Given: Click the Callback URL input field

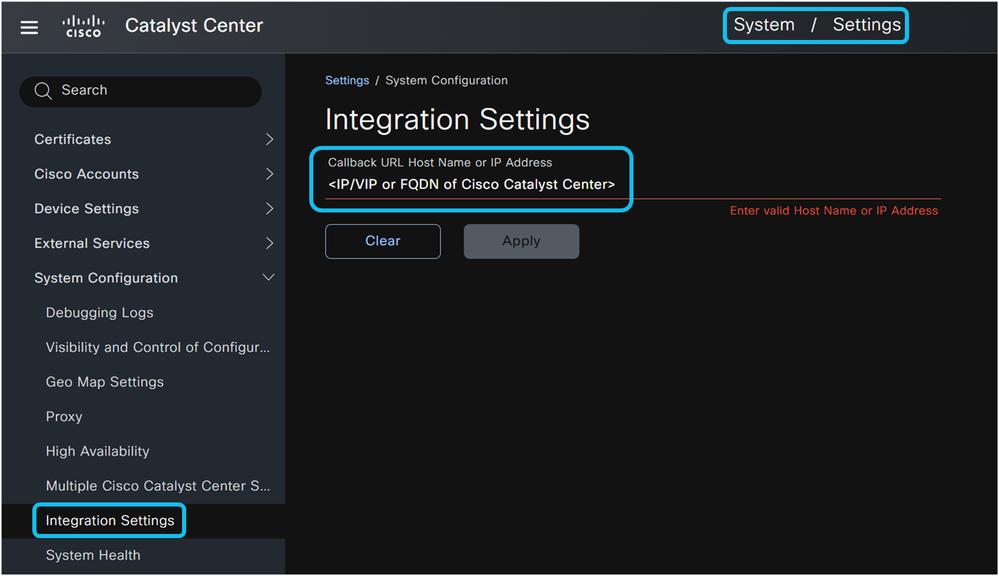Looking at the screenshot, I should 470,186.
